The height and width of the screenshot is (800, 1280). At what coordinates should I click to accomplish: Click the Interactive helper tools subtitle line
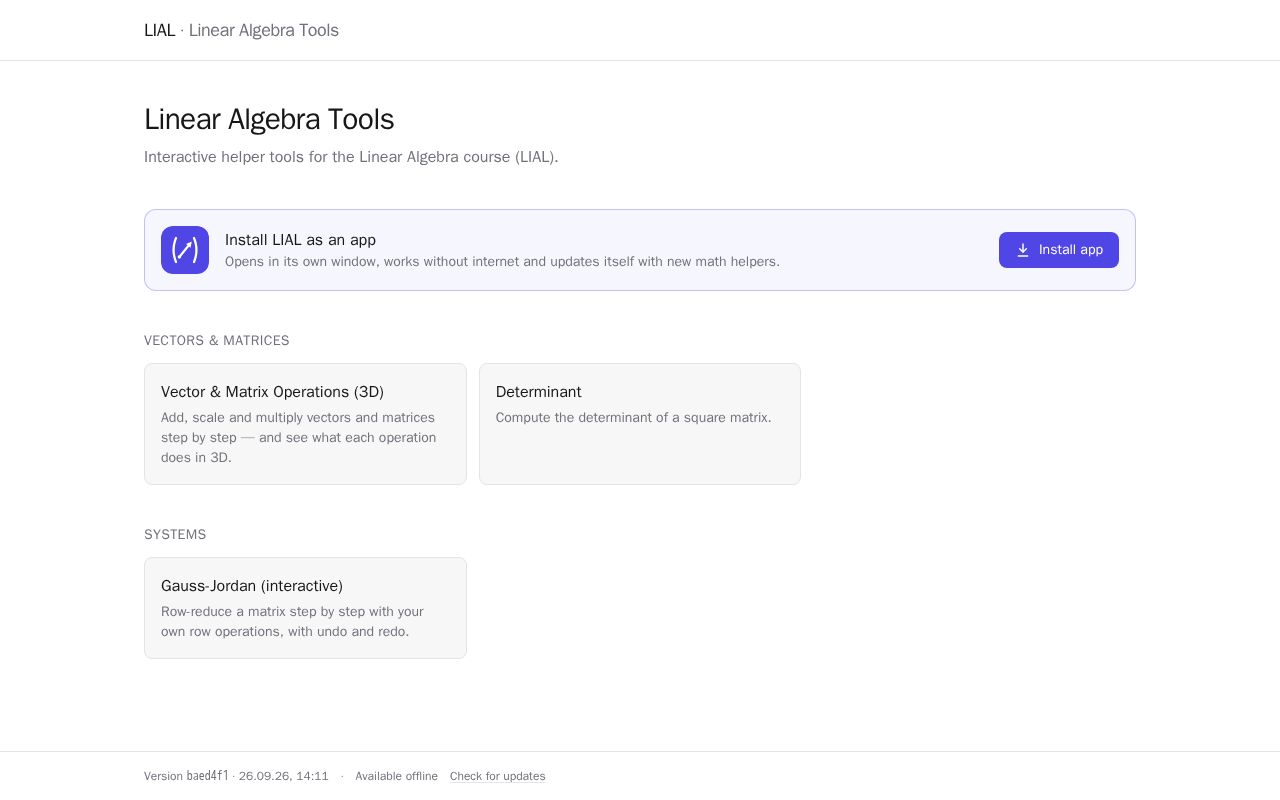(x=351, y=157)
